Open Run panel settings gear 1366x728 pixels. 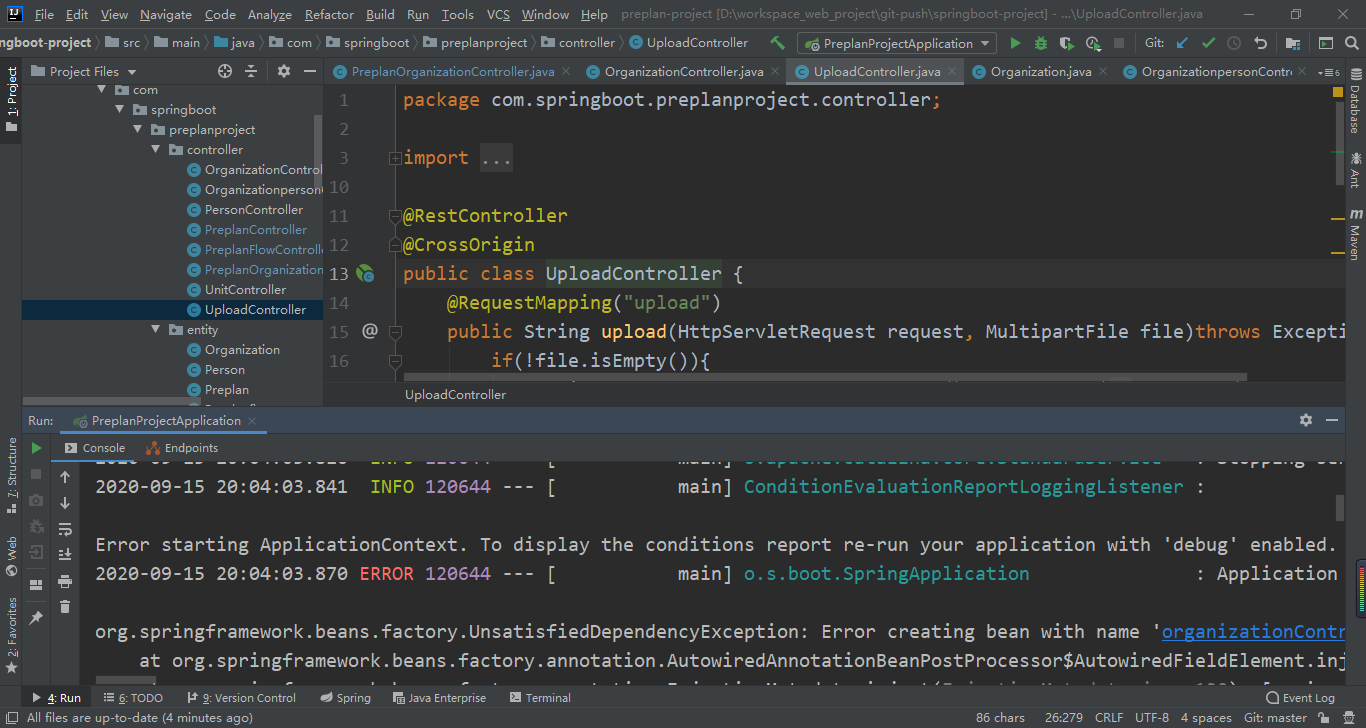(1305, 420)
